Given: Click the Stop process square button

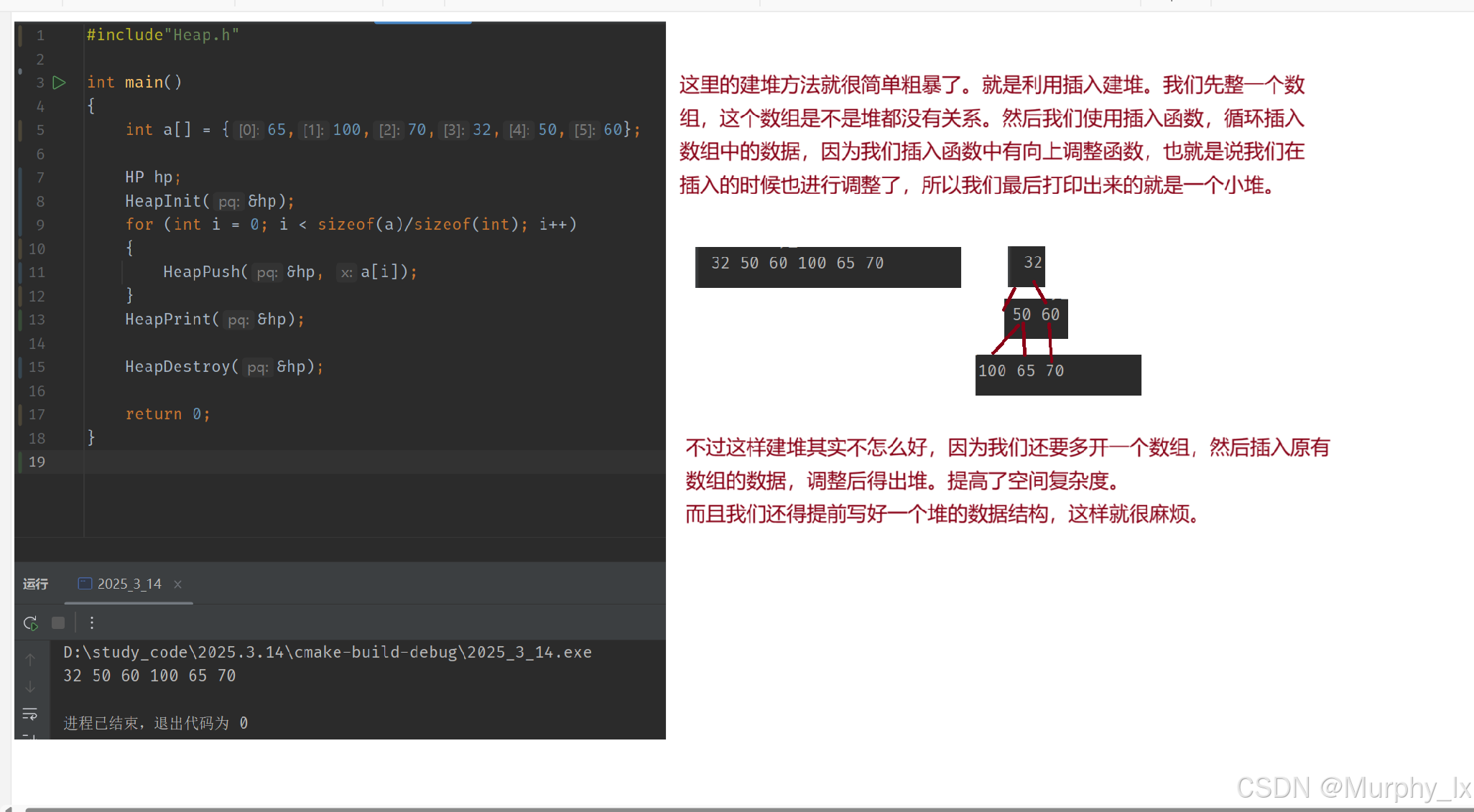Looking at the screenshot, I should tap(58, 623).
